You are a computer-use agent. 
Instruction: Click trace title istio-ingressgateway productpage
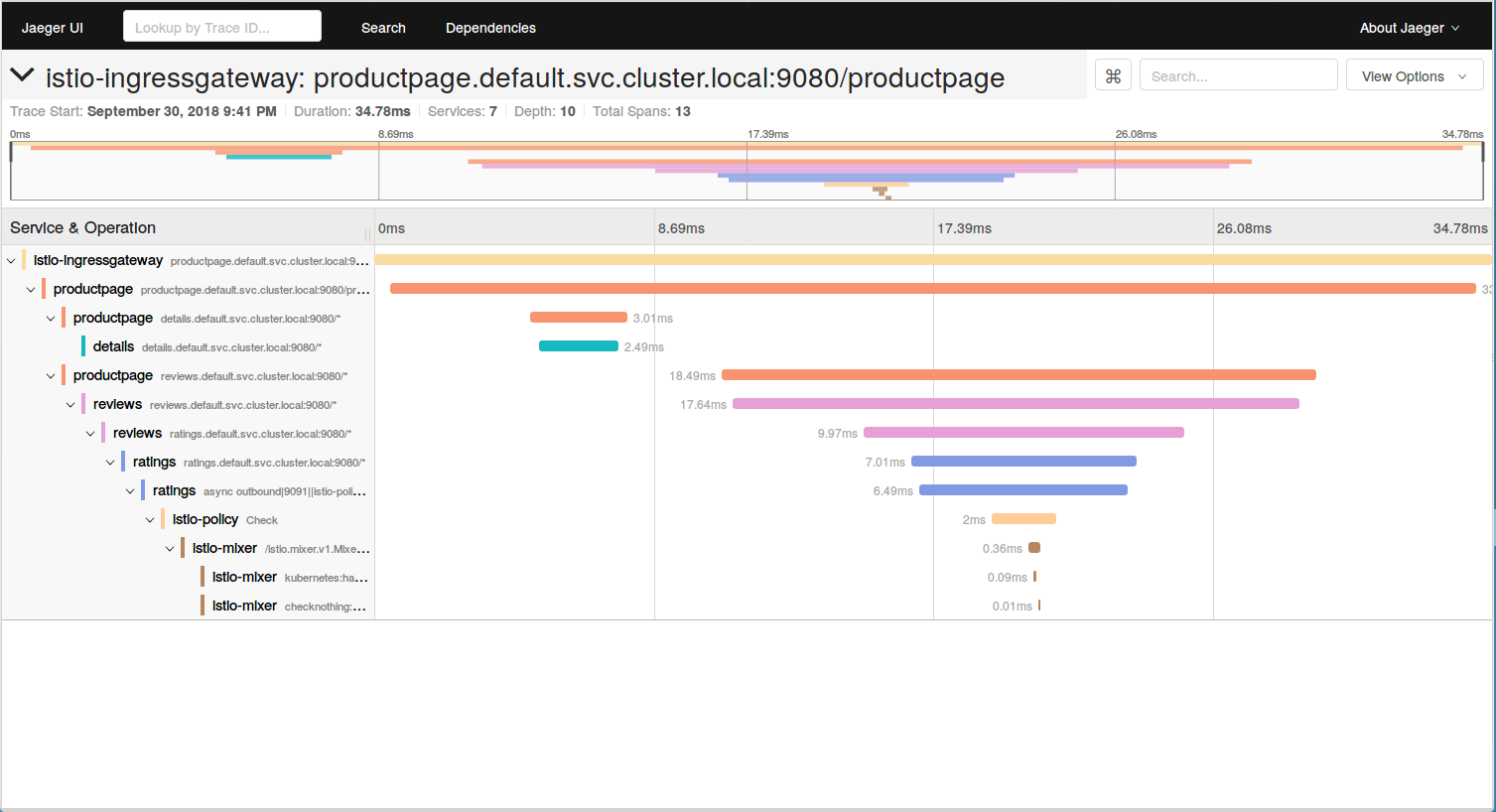tap(525, 77)
